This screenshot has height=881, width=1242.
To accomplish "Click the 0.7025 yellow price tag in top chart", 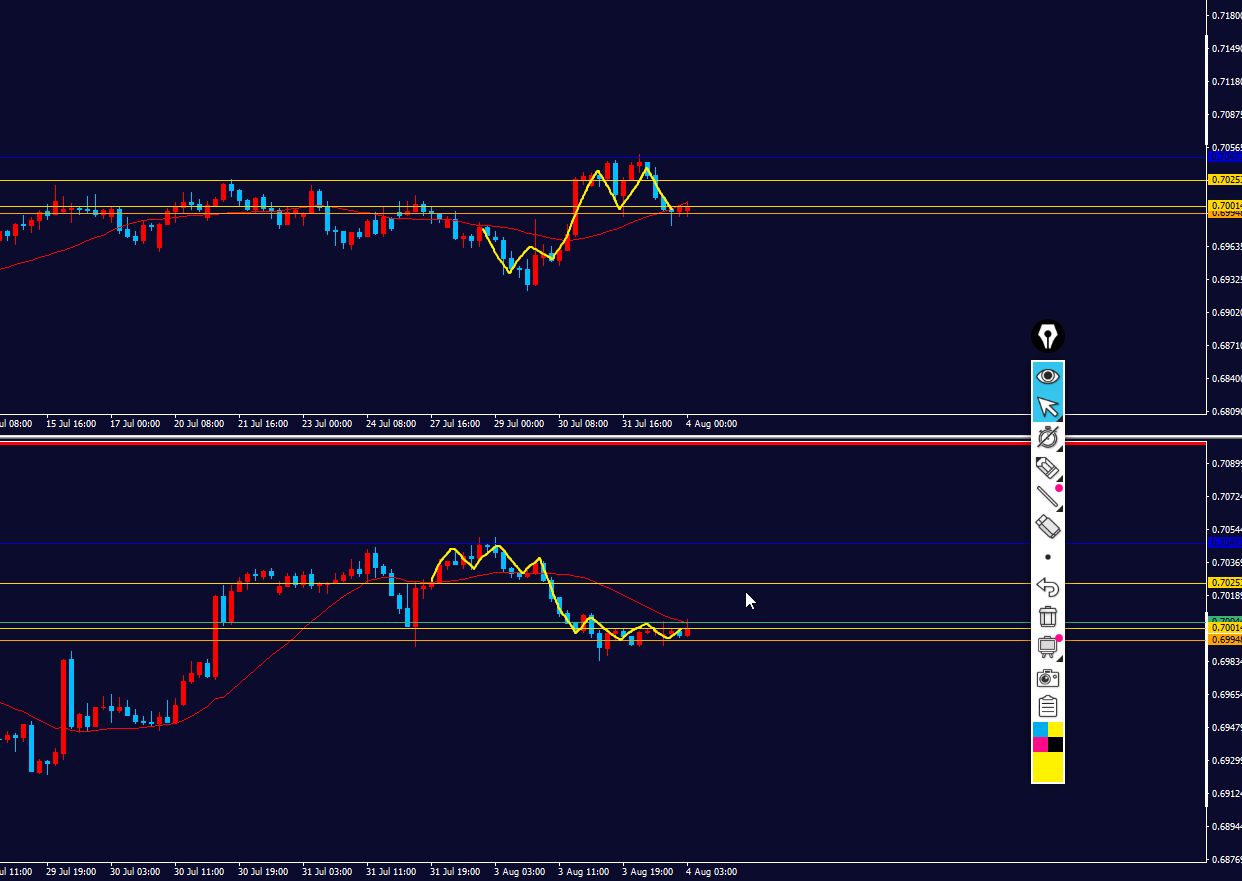I will coord(1225,180).
